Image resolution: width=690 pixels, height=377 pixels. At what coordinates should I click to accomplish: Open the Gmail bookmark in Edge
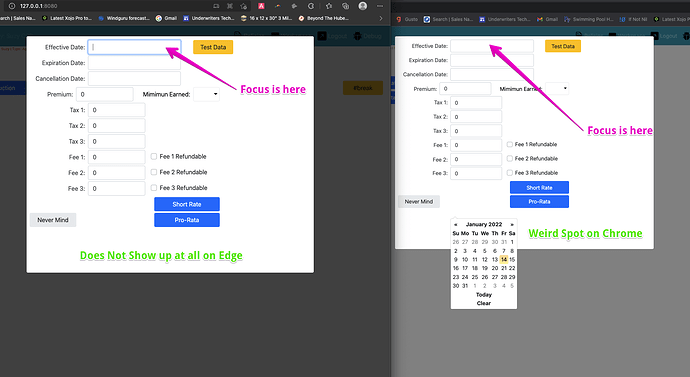(x=166, y=18)
